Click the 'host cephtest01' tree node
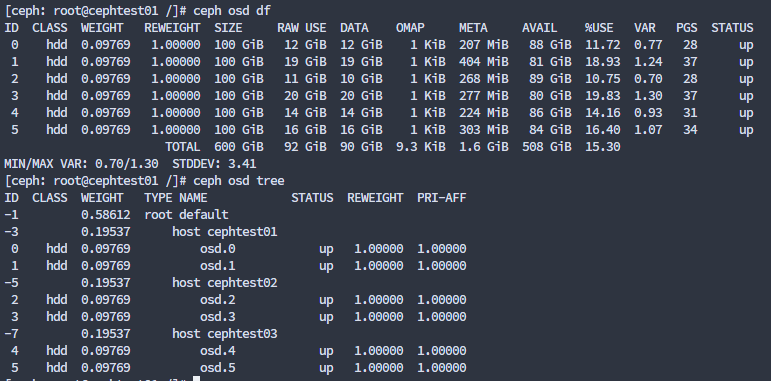This screenshot has height=381, width=771. pyautogui.click(x=225, y=232)
